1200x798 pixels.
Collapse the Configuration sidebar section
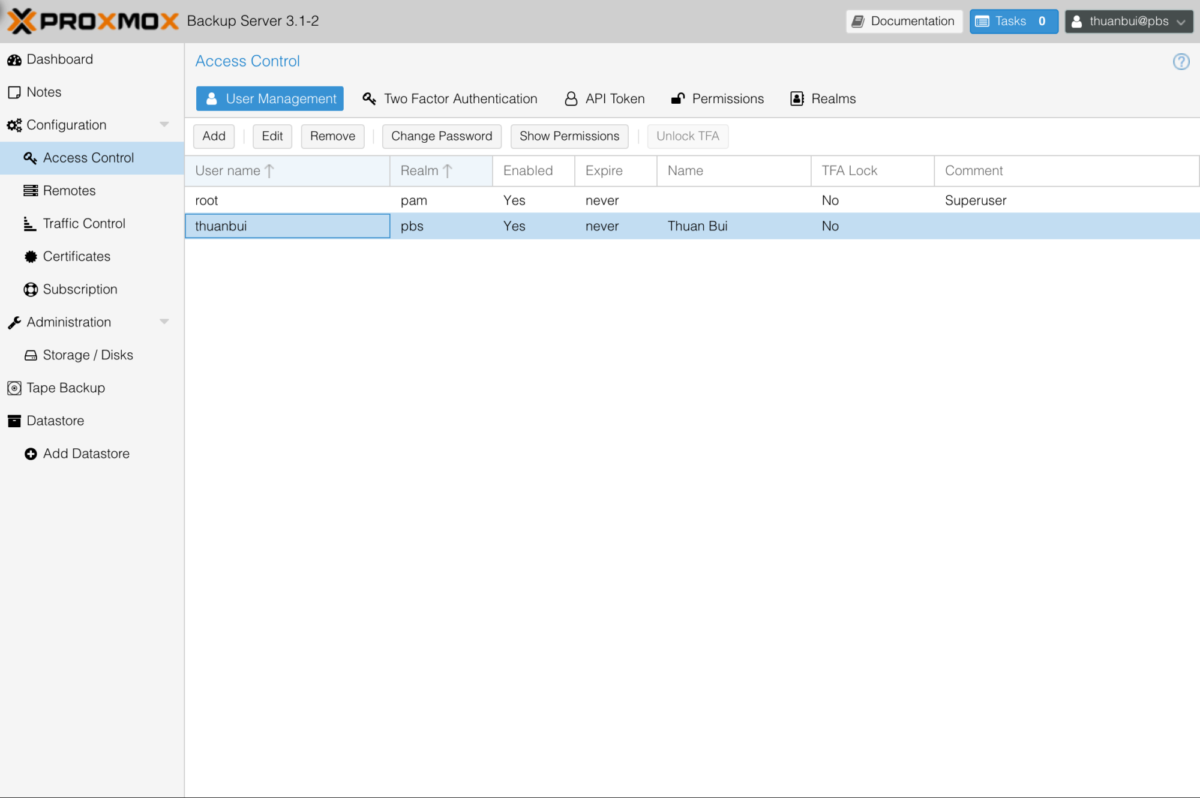coord(163,124)
